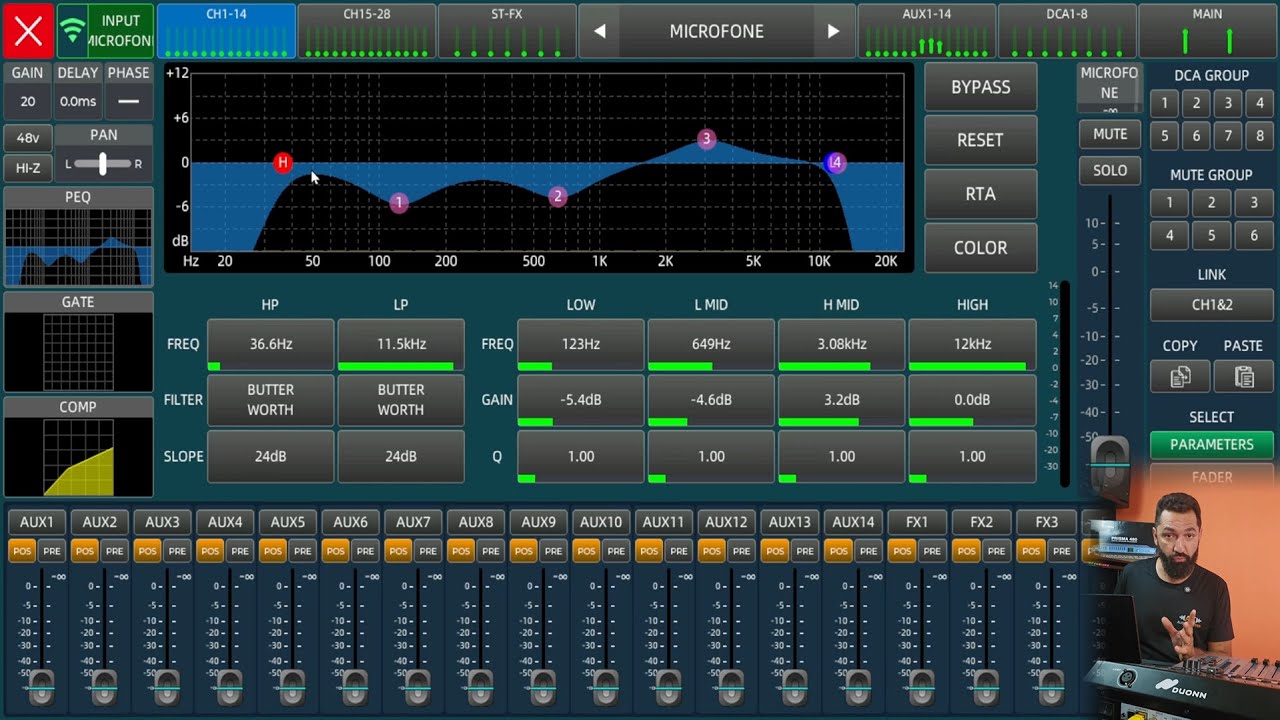Click the PAN slider control
Image resolution: width=1280 pixels, height=720 pixels.
[103, 164]
